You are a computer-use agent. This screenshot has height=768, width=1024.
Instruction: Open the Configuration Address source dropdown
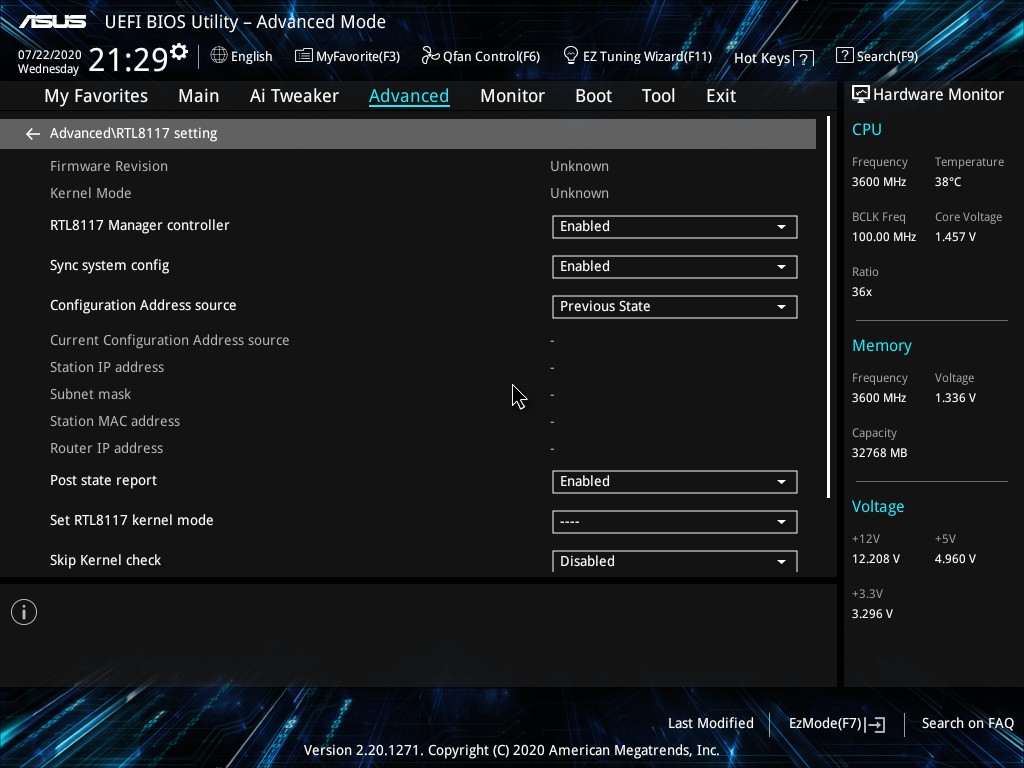click(674, 307)
